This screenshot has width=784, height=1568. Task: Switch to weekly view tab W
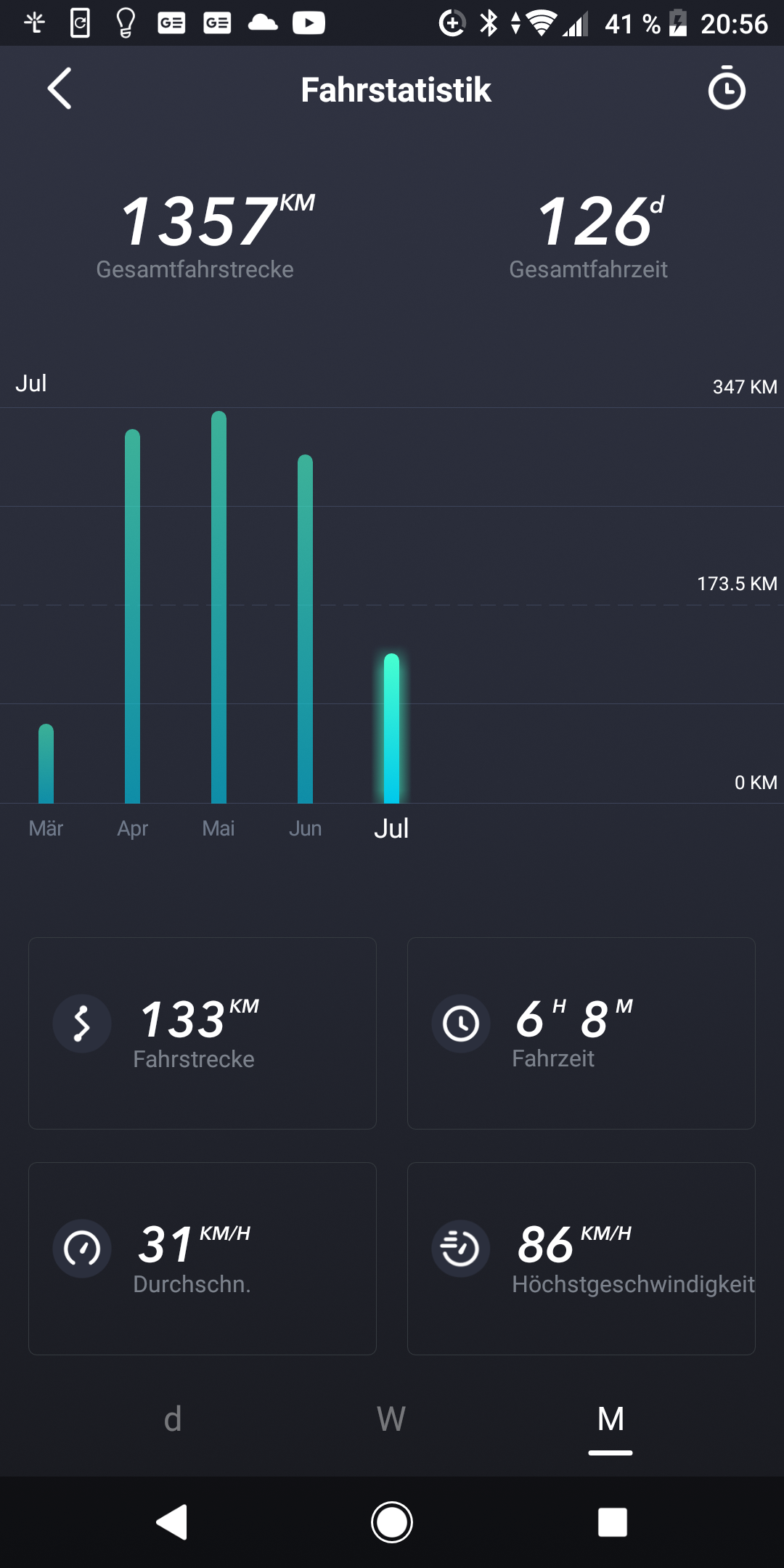pos(391,1419)
